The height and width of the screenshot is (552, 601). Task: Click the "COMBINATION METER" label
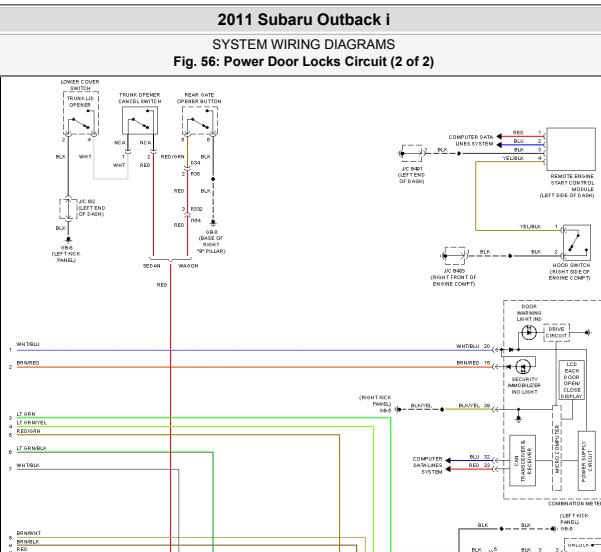pyautogui.click(x=575, y=503)
